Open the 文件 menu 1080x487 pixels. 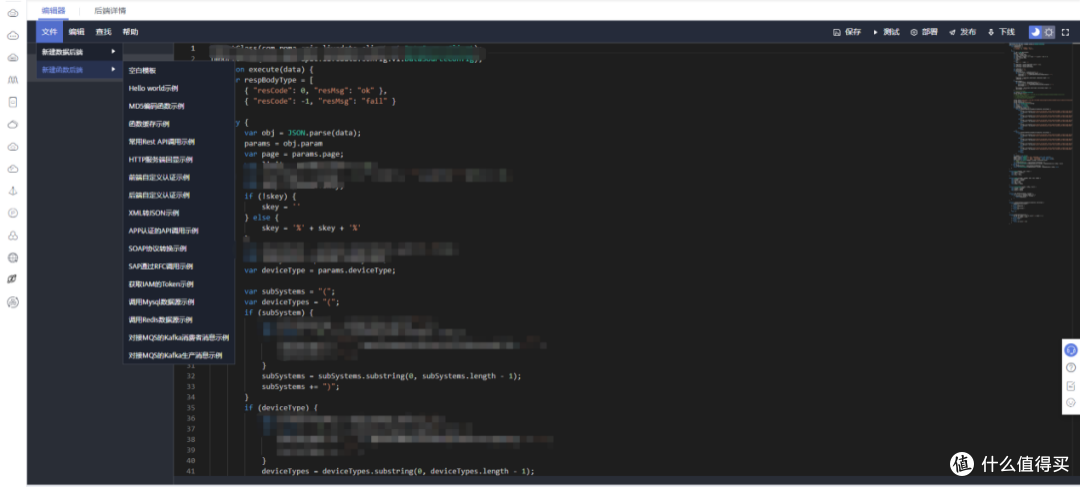click(49, 32)
